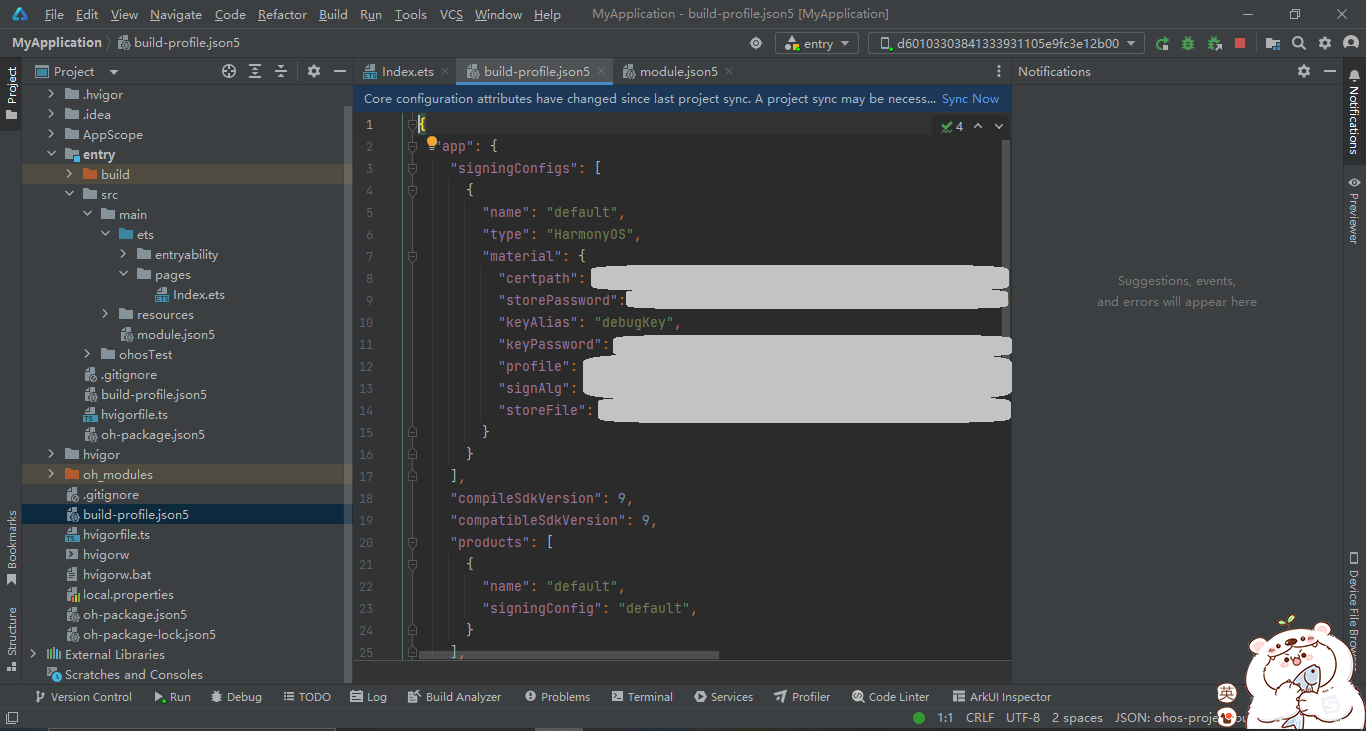This screenshot has height=731, width=1366.
Task: Open entry run configuration dropdown
Action: click(817, 43)
